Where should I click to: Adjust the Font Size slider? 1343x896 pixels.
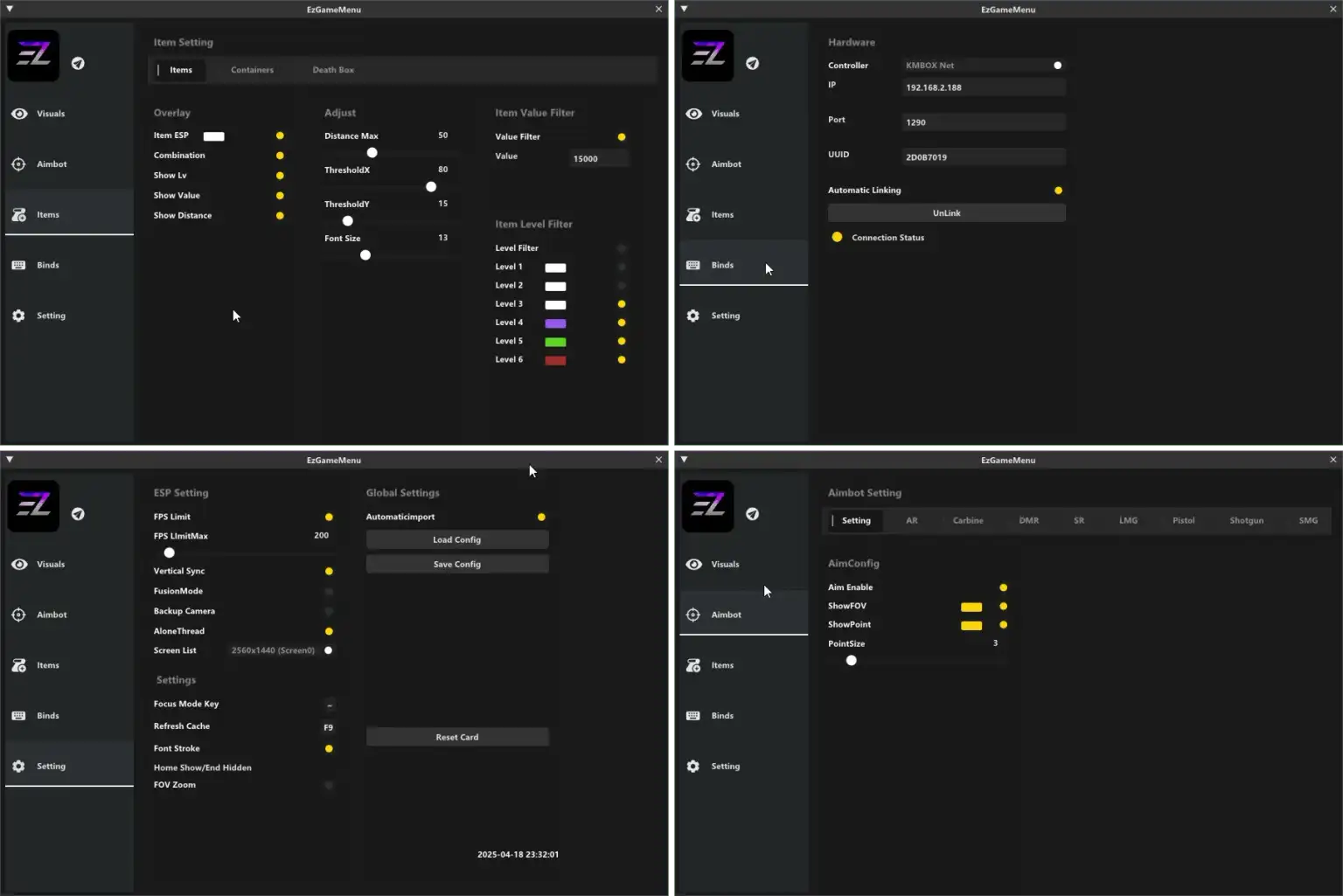365,254
